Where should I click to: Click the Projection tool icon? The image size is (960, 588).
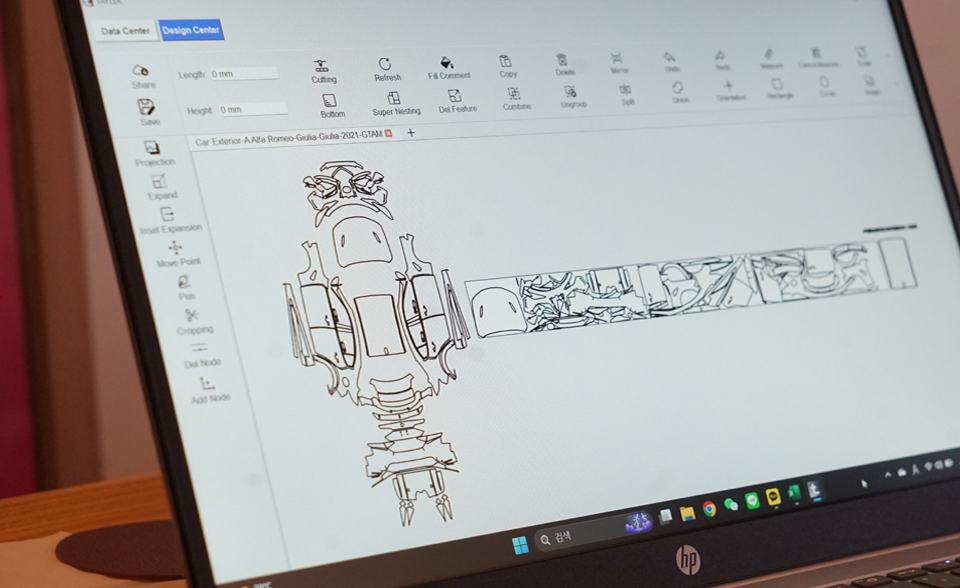pos(152,148)
